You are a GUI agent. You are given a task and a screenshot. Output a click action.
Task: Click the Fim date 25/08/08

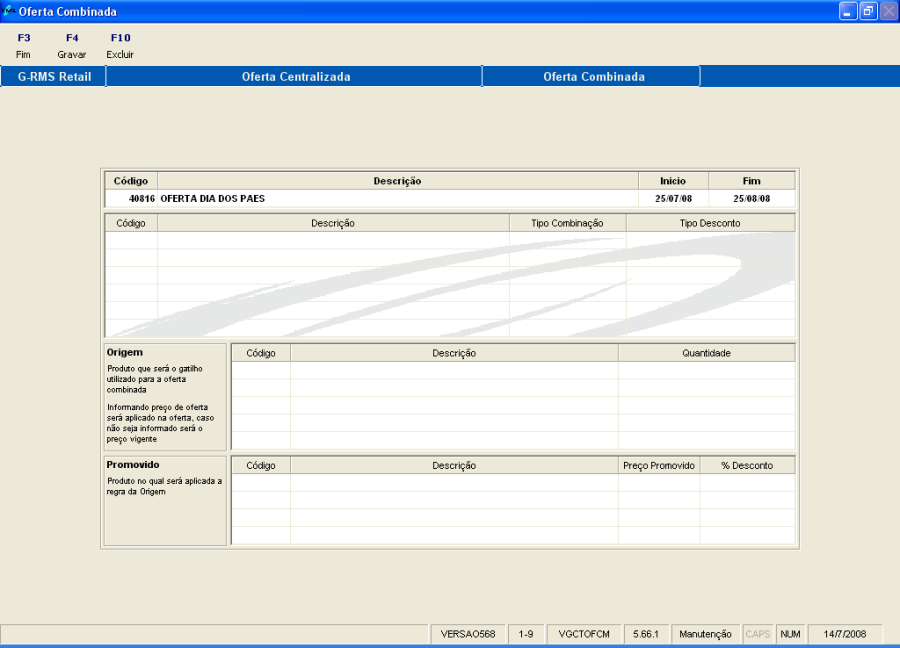click(752, 199)
